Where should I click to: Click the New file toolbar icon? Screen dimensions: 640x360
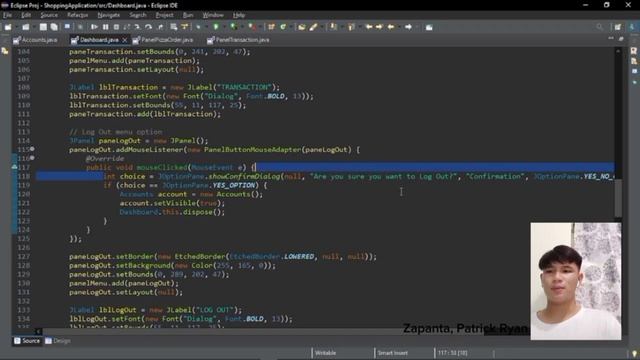pos(8,27)
